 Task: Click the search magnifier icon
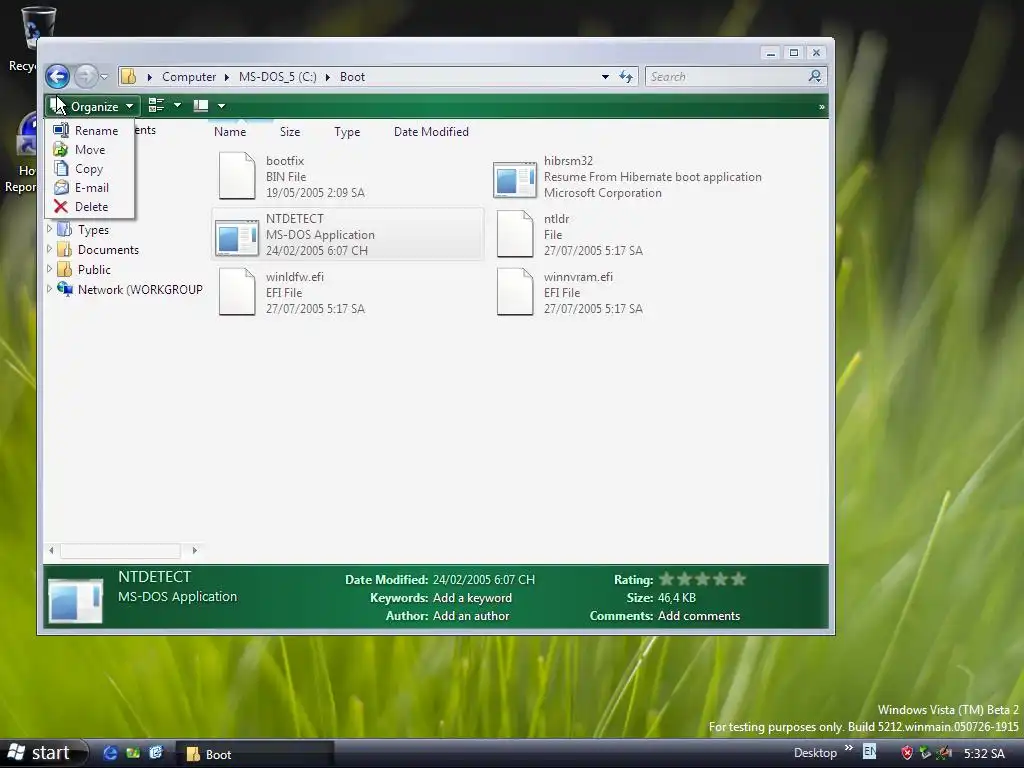814,76
